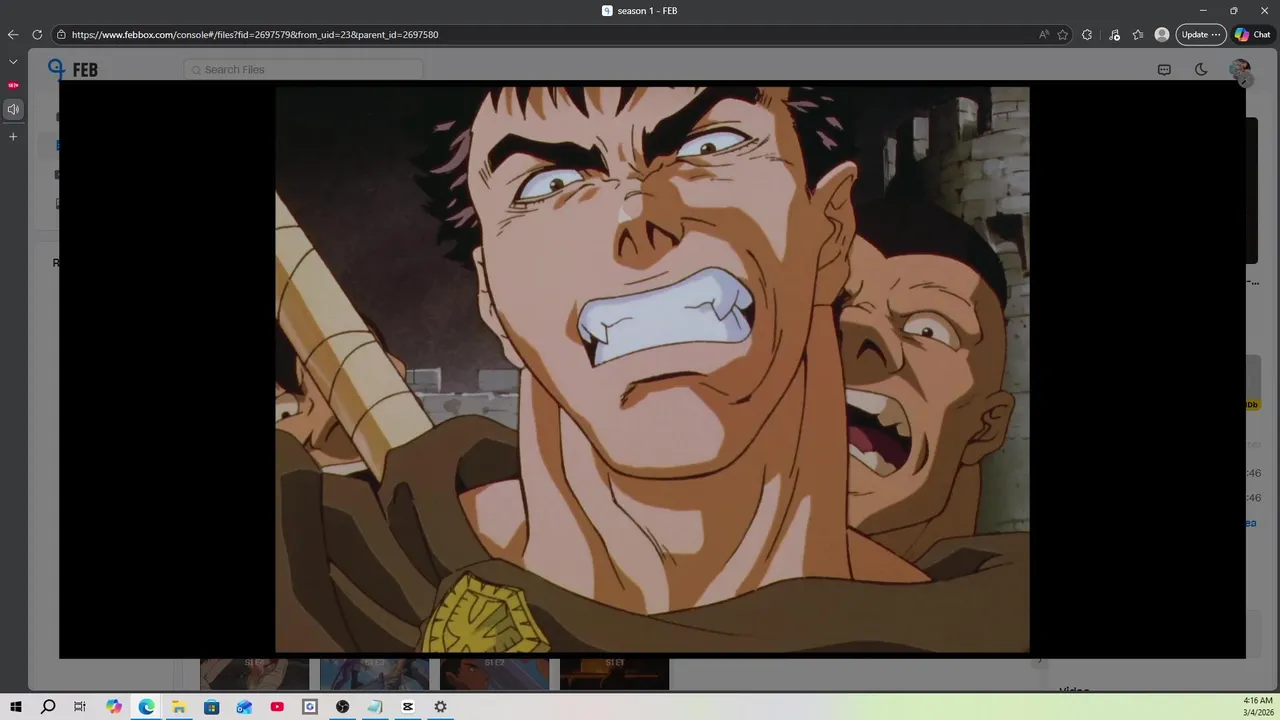This screenshot has height=720, width=1280.
Task: Add a new tab with the plus icon
Action: [x=13, y=136]
